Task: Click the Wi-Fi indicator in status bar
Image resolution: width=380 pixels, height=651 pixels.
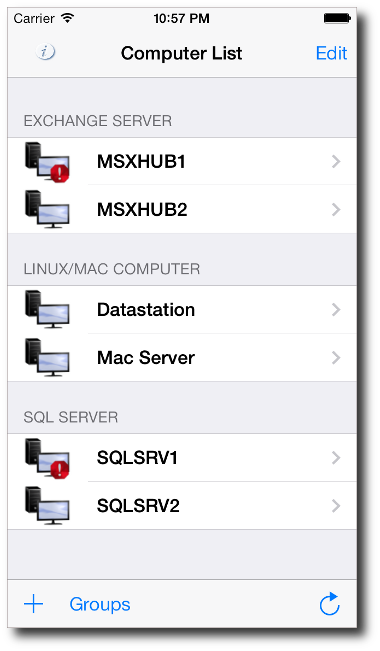Action: [67, 18]
